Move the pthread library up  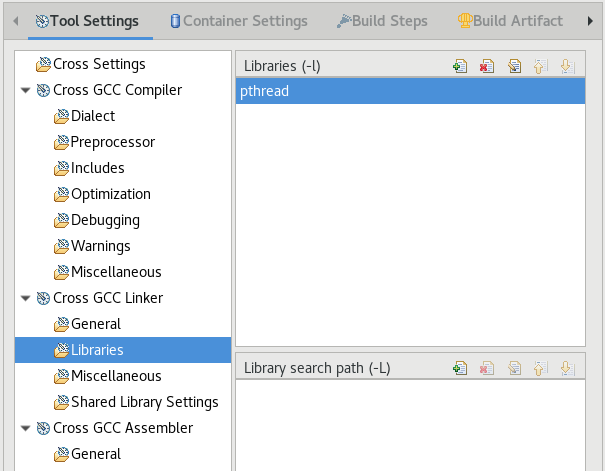pyautogui.click(x=541, y=66)
